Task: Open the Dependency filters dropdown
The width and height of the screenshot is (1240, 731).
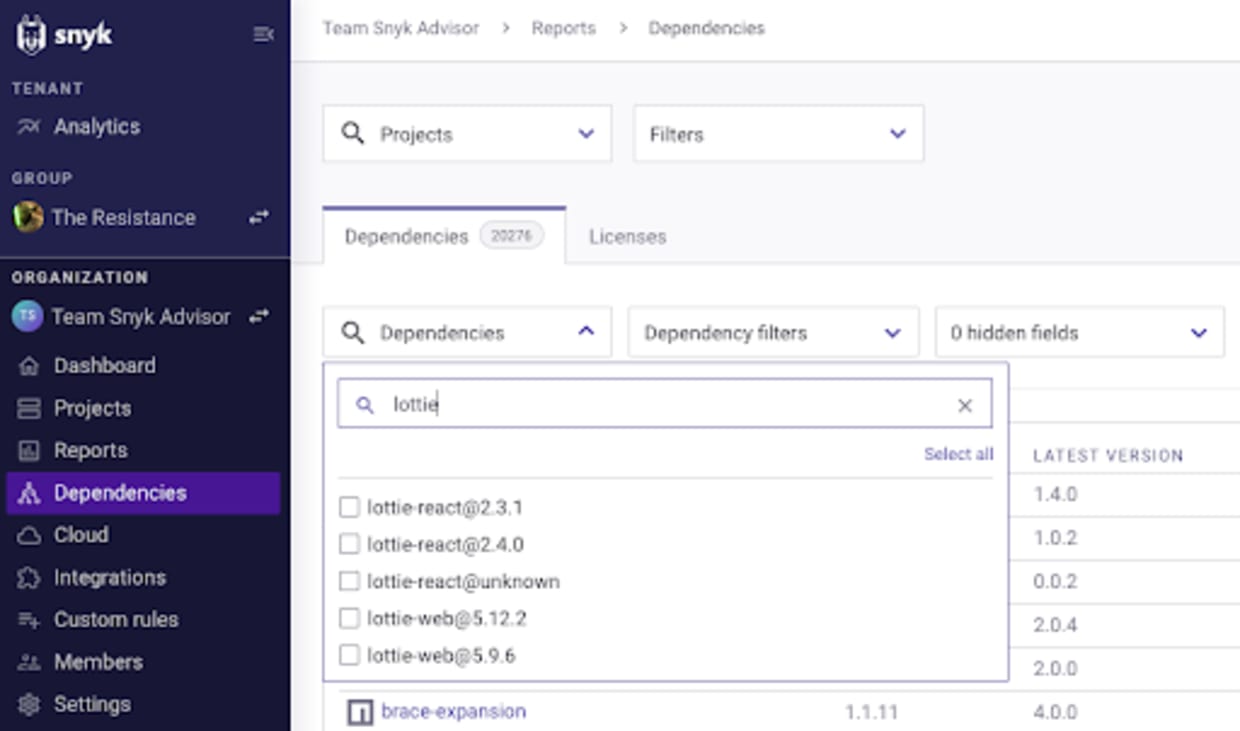Action: 773,332
